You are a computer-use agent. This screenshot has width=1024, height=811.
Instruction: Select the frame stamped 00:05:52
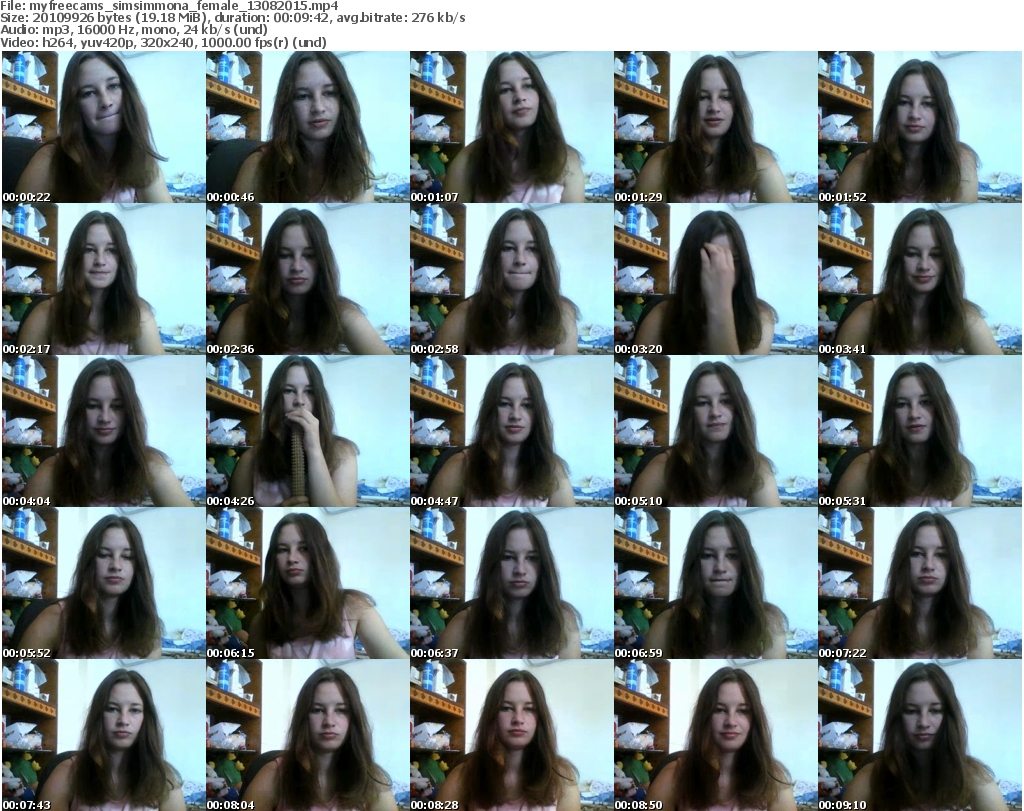pos(103,584)
